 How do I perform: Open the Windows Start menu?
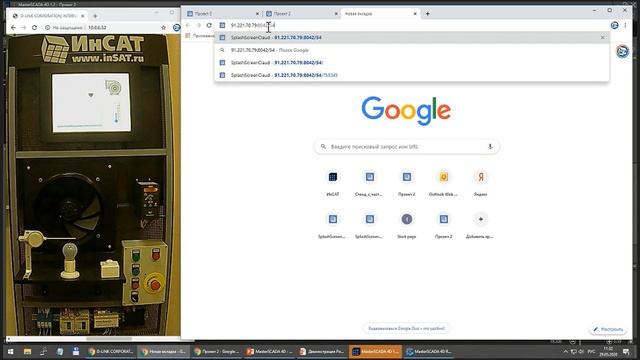[11, 351]
